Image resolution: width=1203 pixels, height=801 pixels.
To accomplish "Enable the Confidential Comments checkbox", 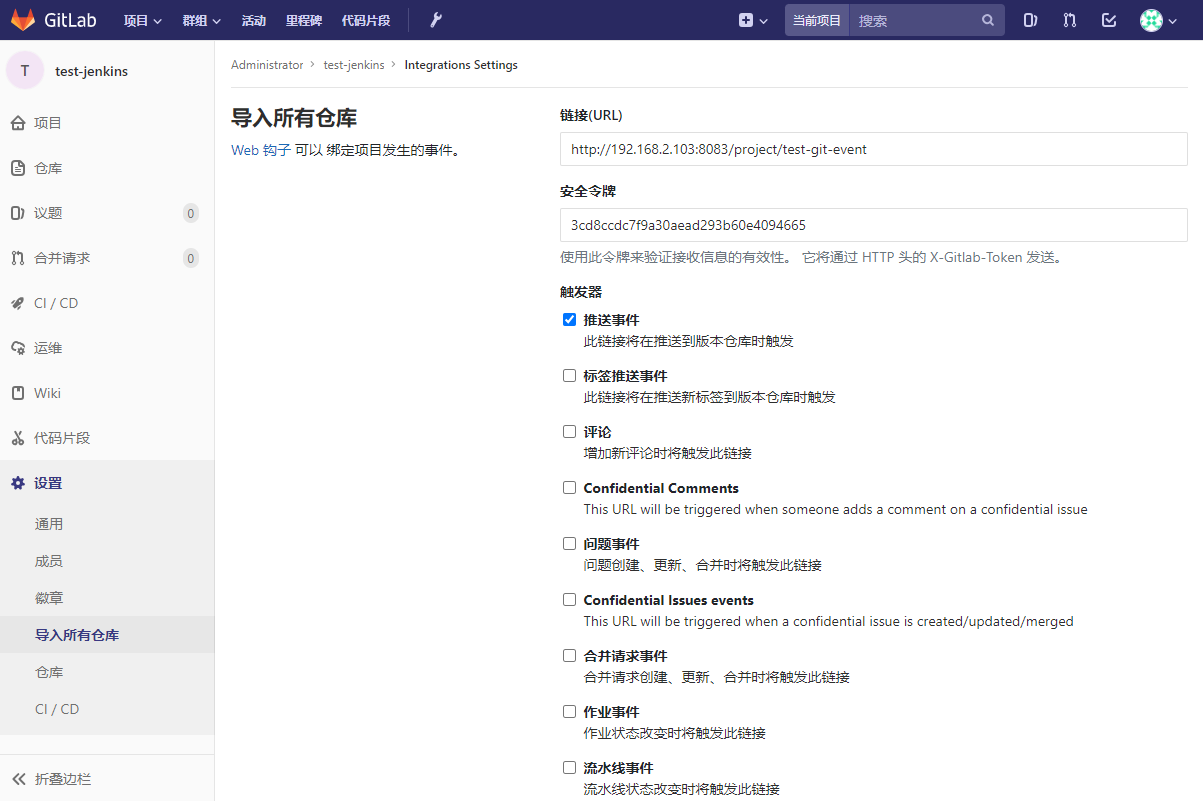I will tap(569, 488).
